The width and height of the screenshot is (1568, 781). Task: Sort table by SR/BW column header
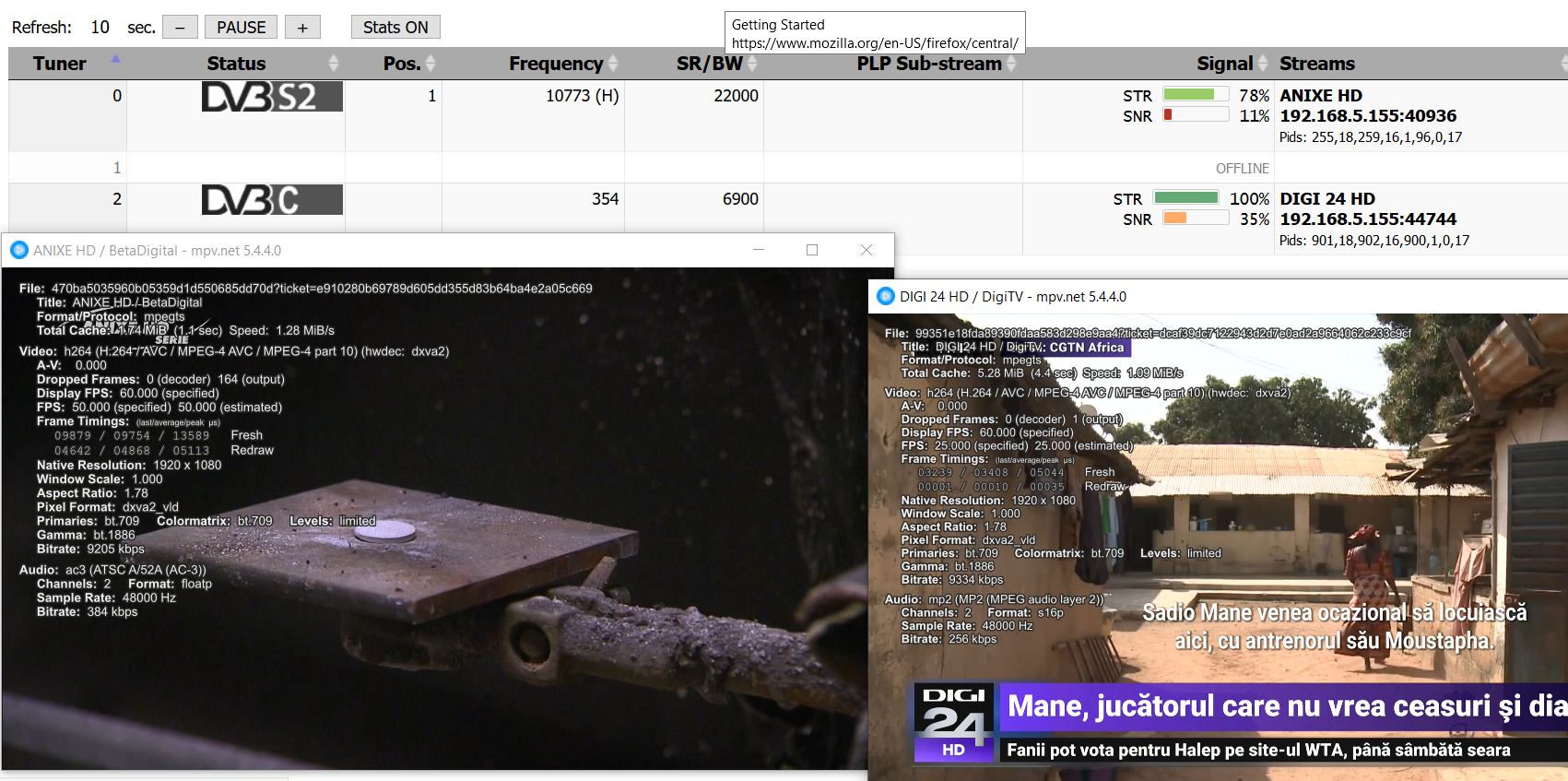[x=710, y=64]
